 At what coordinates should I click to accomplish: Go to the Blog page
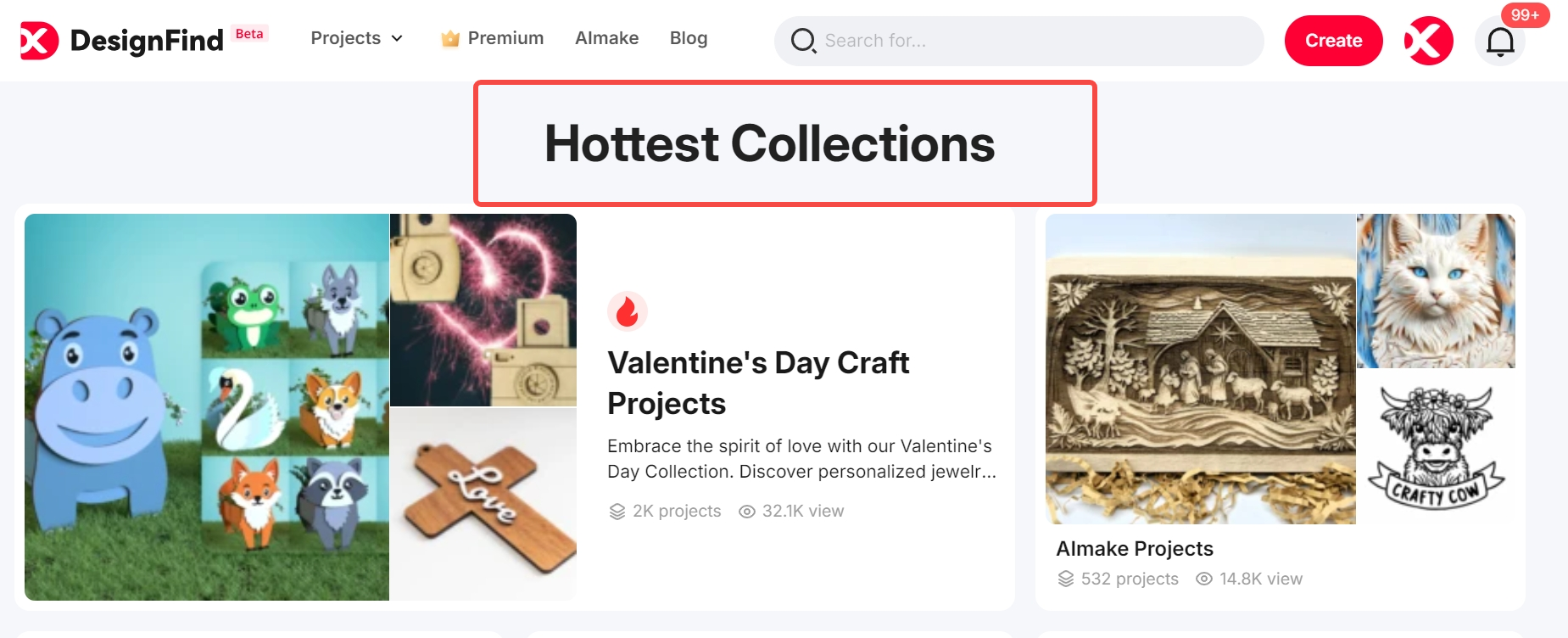coord(689,38)
